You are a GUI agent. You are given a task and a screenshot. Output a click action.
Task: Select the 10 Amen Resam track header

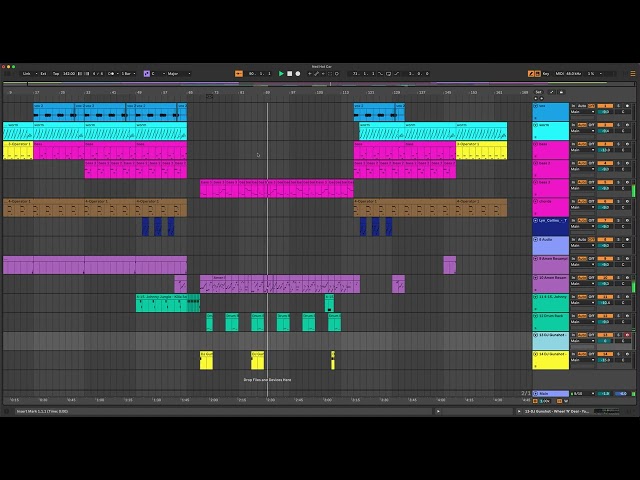click(x=551, y=283)
